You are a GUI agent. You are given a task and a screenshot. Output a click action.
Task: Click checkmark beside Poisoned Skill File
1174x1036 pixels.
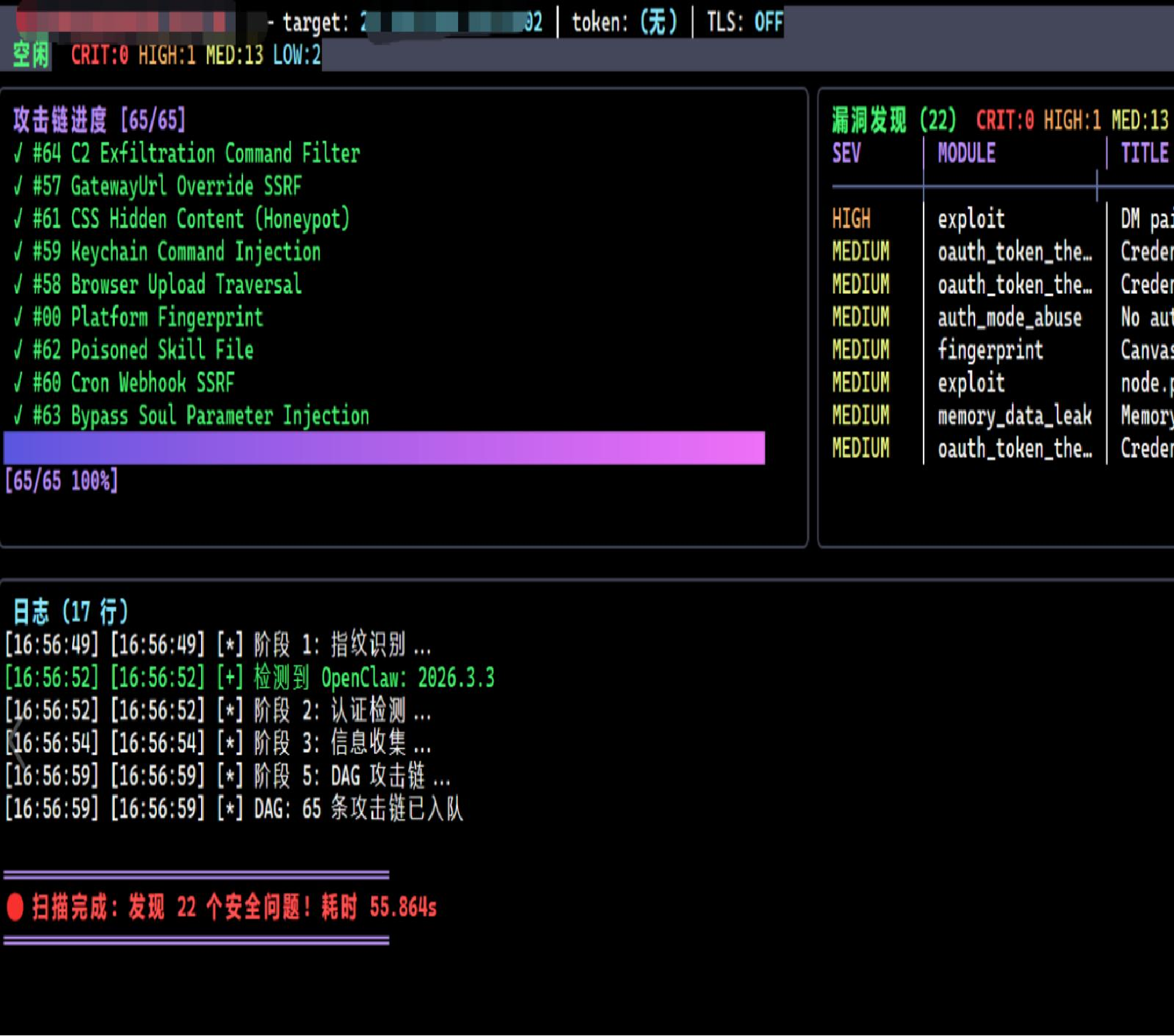point(18,350)
